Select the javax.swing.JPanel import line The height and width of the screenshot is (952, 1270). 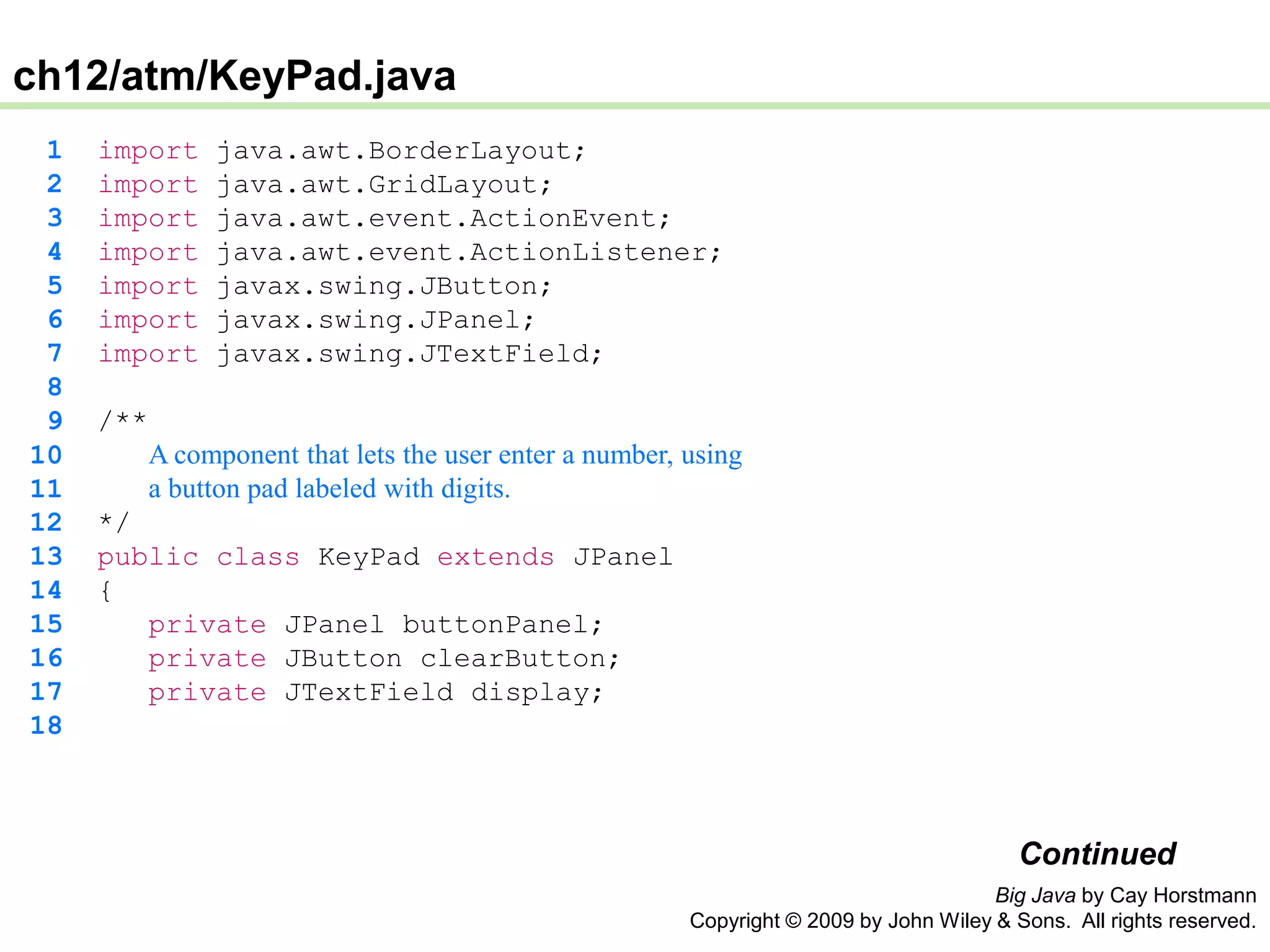point(316,320)
